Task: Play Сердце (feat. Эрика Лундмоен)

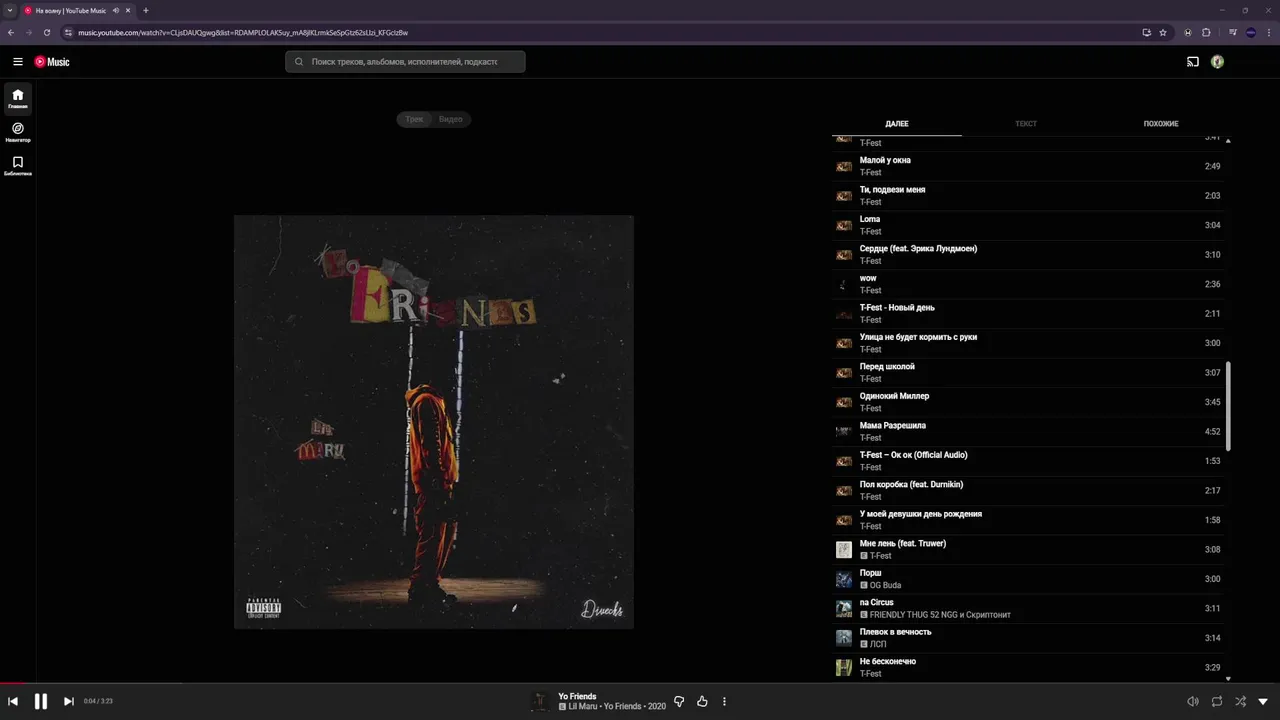Action: tap(1029, 255)
